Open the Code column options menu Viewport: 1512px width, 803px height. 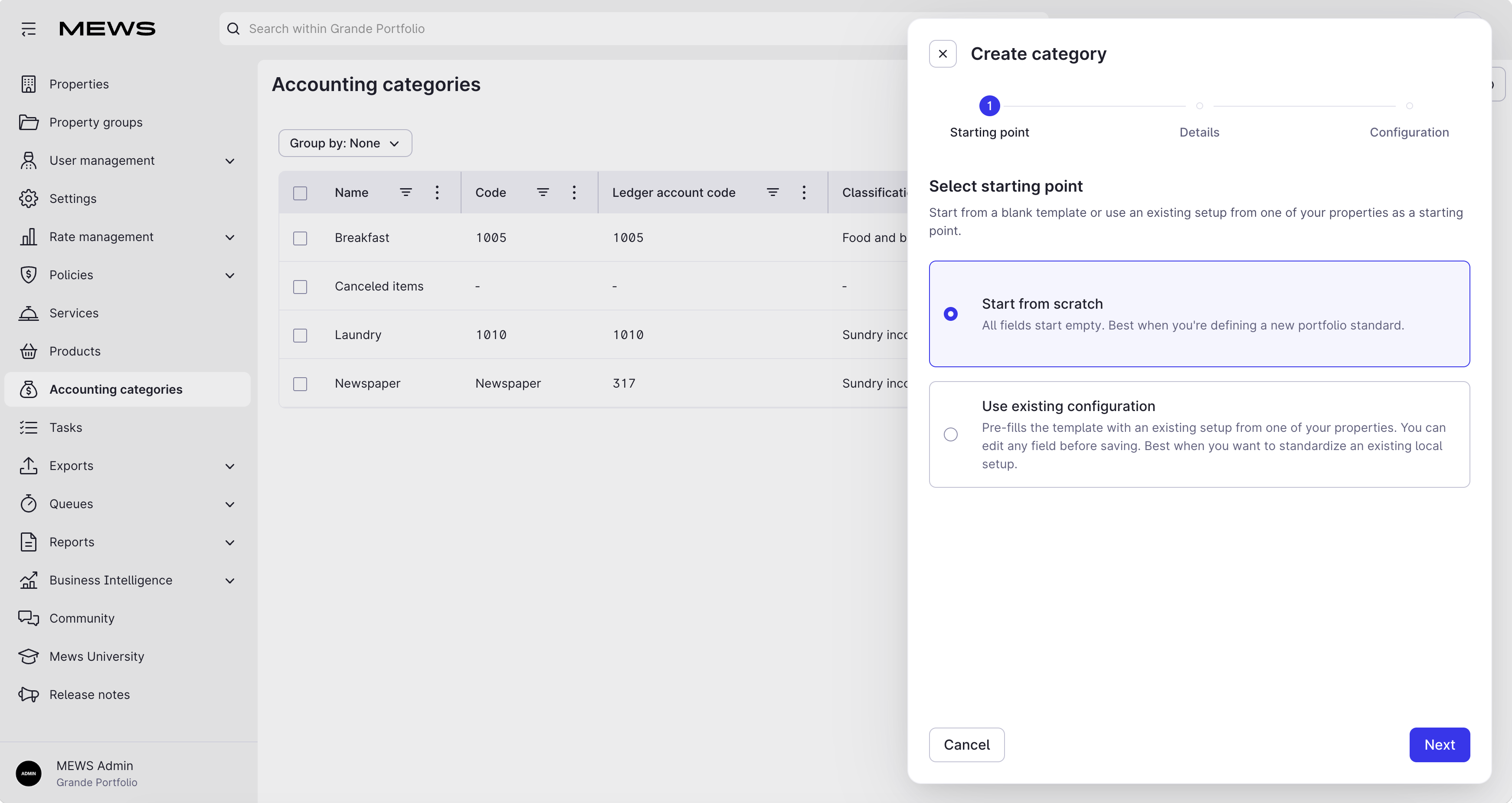(574, 193)
